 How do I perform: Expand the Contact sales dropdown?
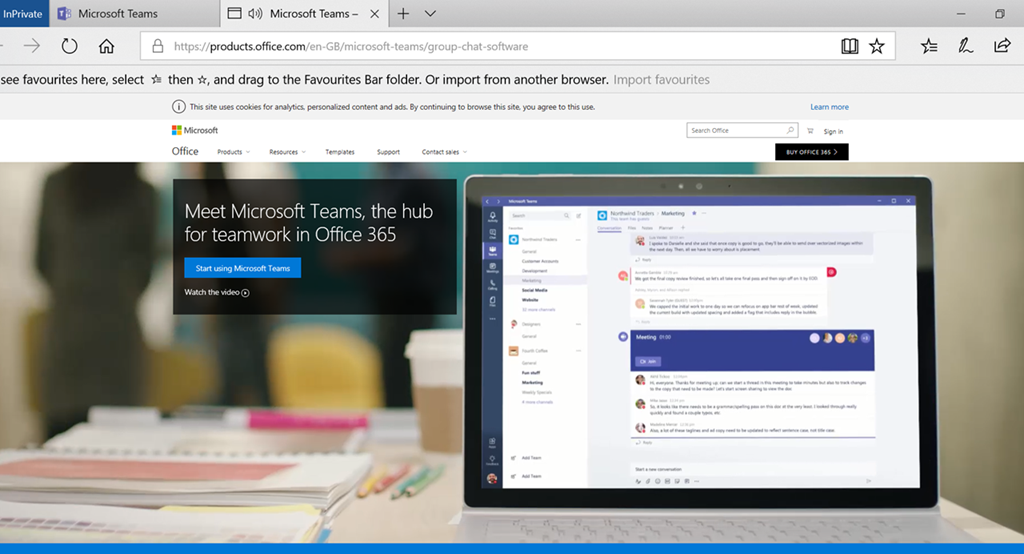(444, 152)
